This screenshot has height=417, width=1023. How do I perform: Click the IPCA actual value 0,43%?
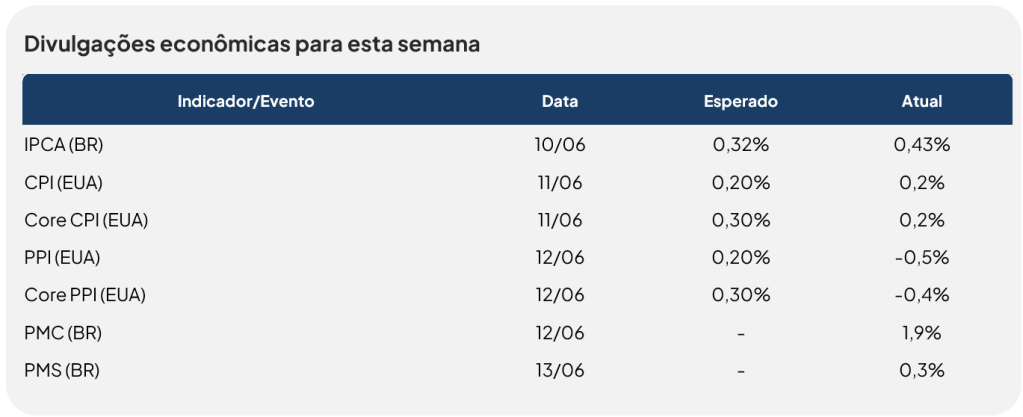coord(922,146)
